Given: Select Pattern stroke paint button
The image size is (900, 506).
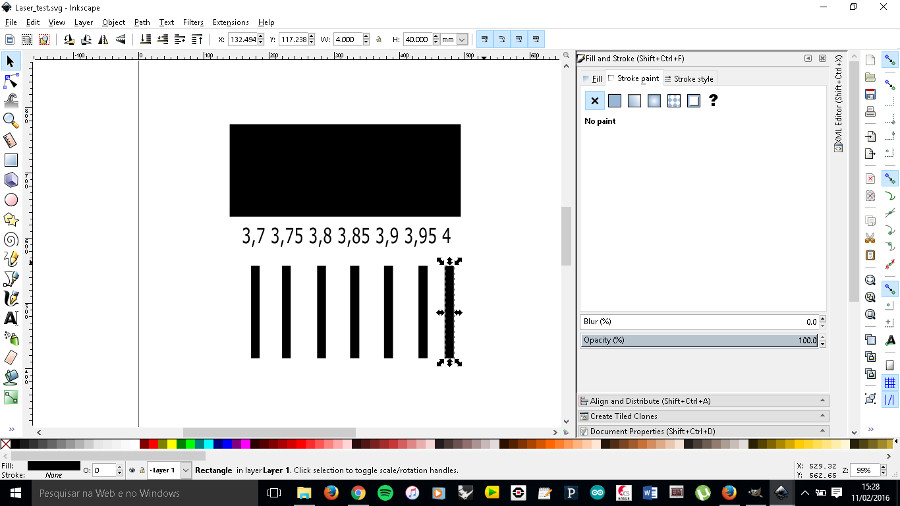Looking at the screenshot, I should coord(674,101).
